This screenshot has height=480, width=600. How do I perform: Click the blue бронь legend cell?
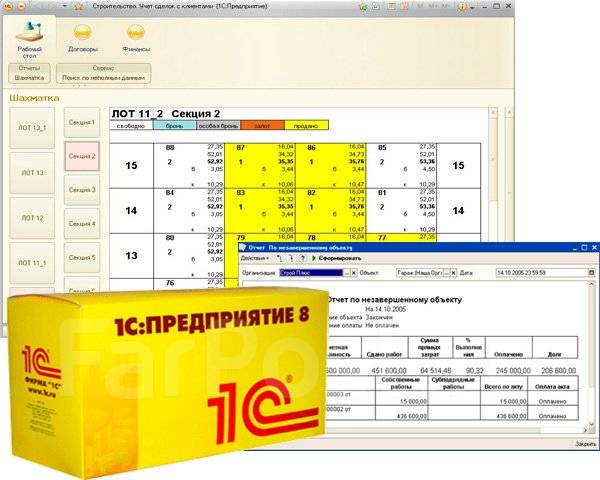(175, 126)
